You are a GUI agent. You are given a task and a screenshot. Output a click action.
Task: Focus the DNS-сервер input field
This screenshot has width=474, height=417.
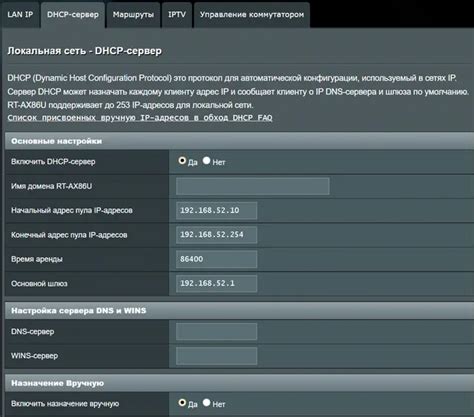click(216, 331)
